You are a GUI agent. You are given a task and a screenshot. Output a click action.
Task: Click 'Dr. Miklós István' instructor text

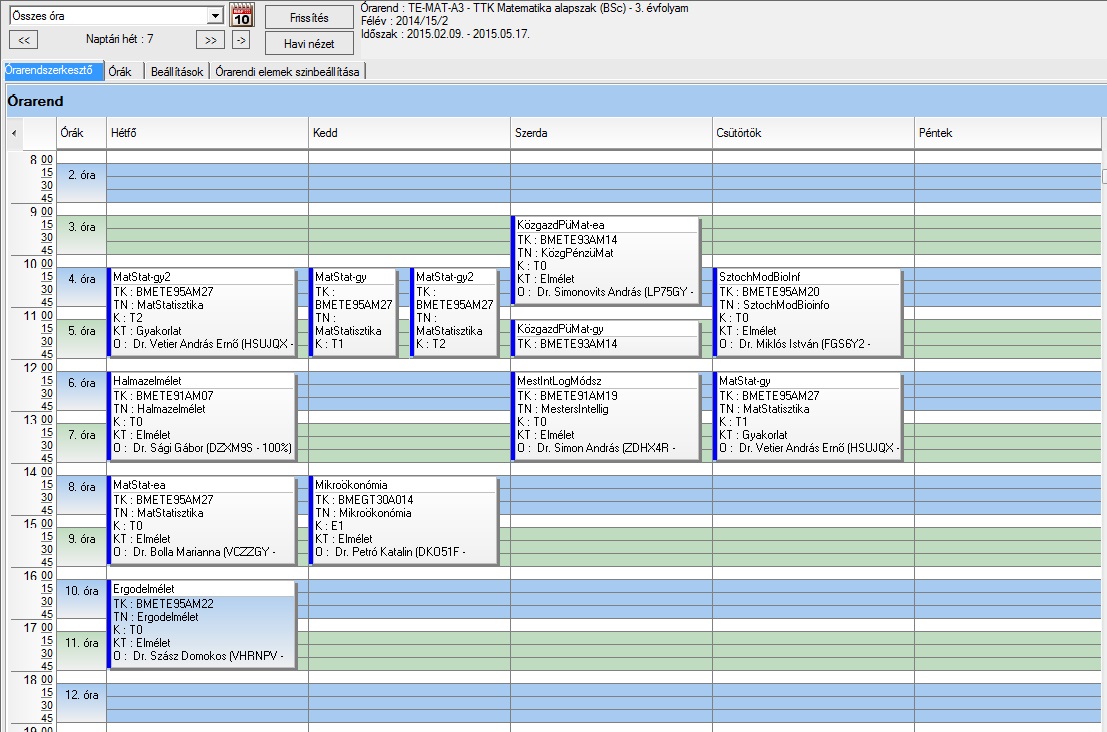779,344
